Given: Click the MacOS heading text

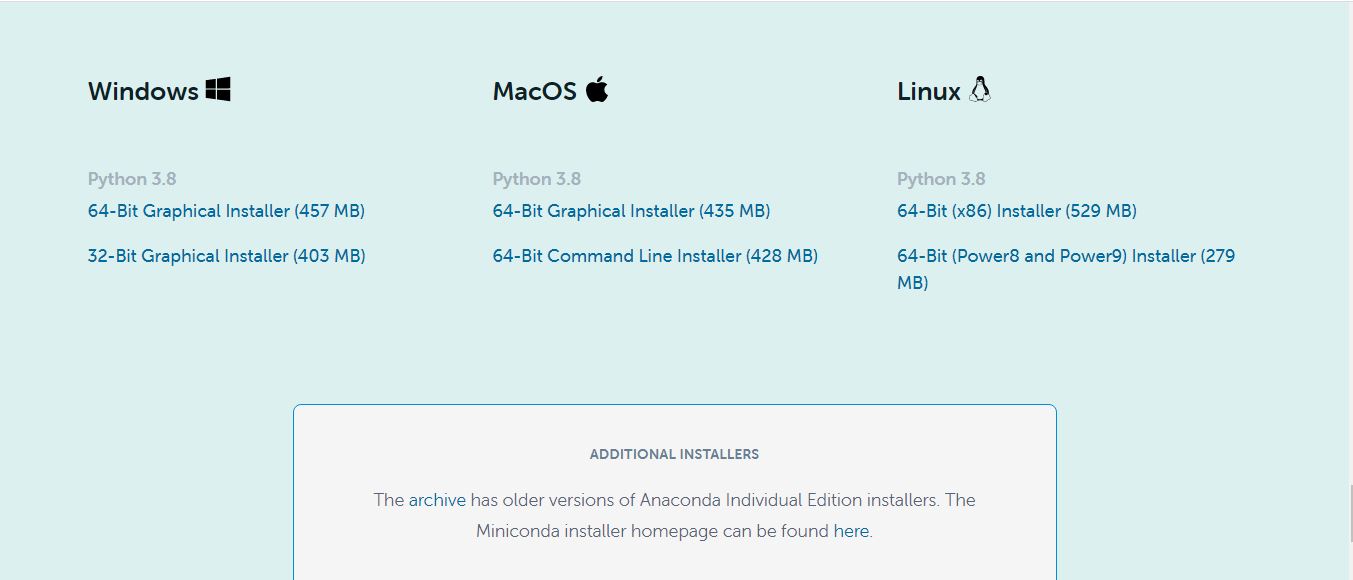Looking at the screenshot, I should tap(535, 91).
